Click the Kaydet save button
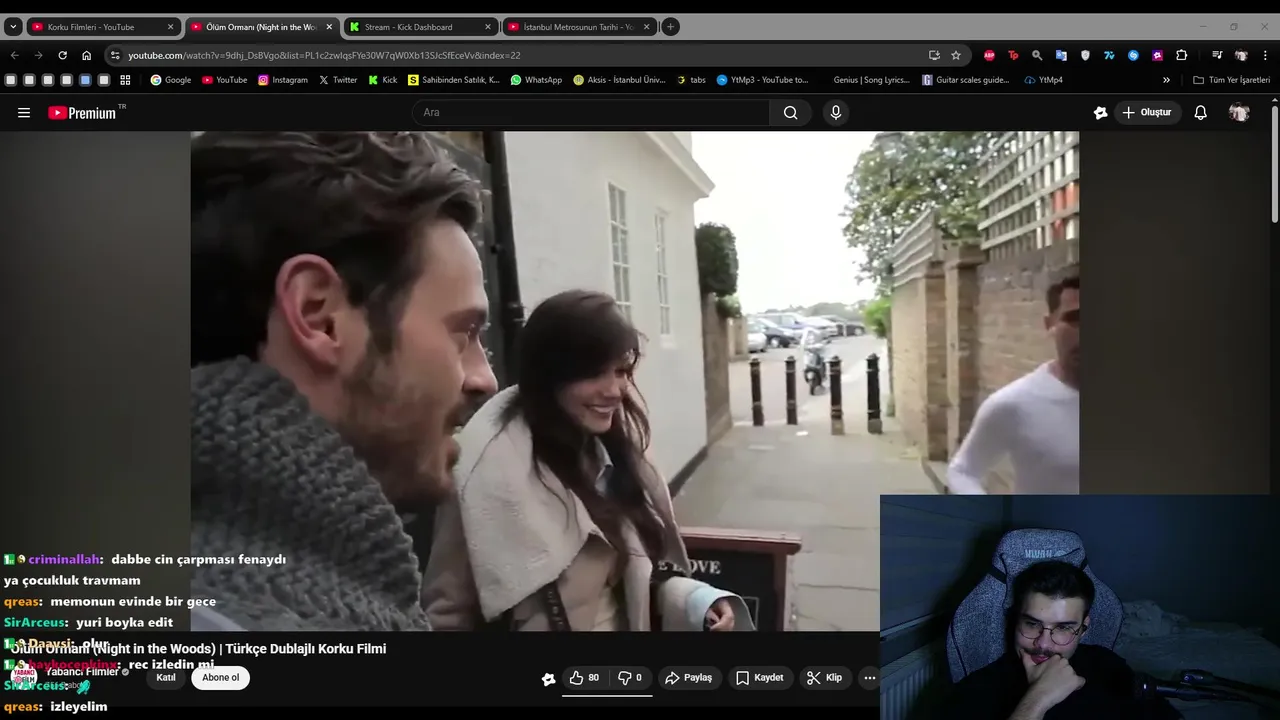 point(759,678)
